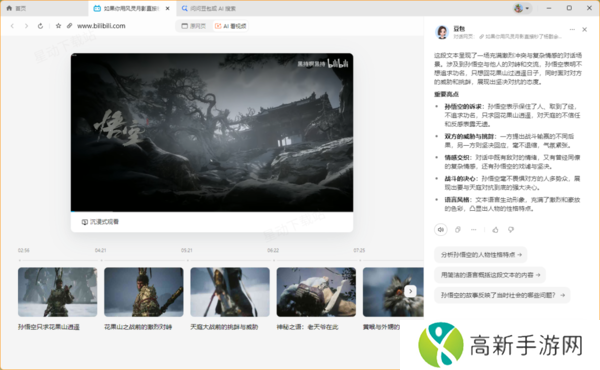Open thumbnail 花果山之战前的激烈对峙
The height and width of the screenshot is (370, 600).
pos(143,292)
